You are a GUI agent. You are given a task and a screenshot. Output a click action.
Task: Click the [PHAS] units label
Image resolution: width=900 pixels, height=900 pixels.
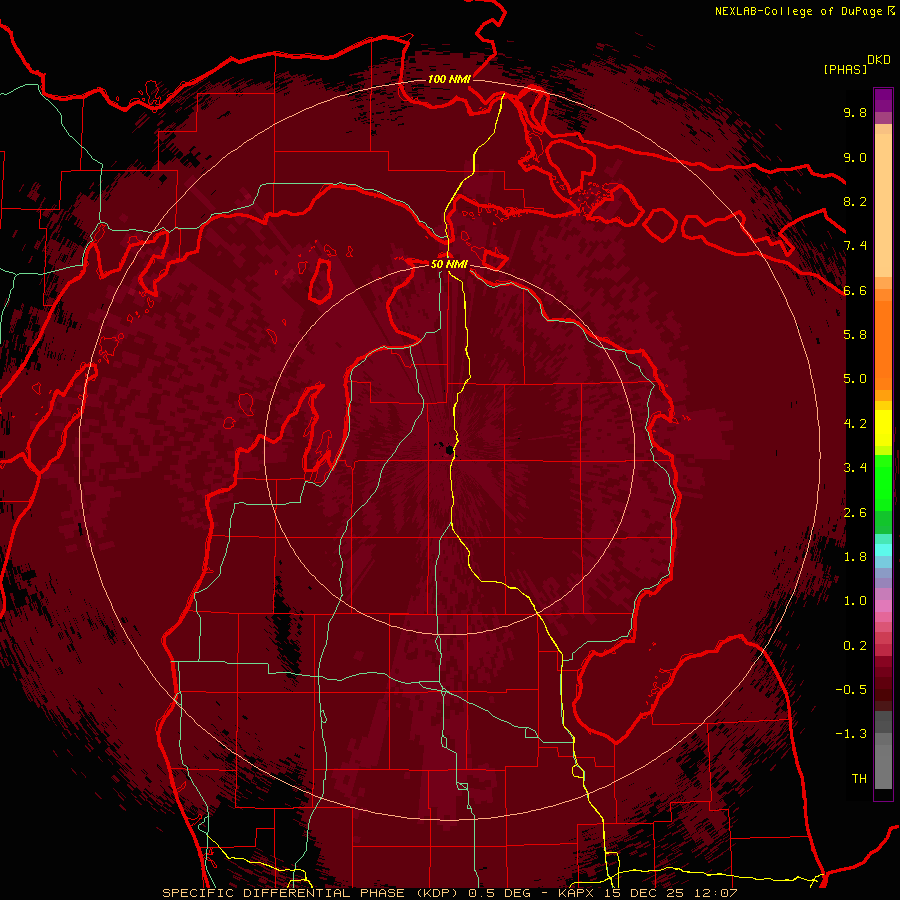[845, 69]
